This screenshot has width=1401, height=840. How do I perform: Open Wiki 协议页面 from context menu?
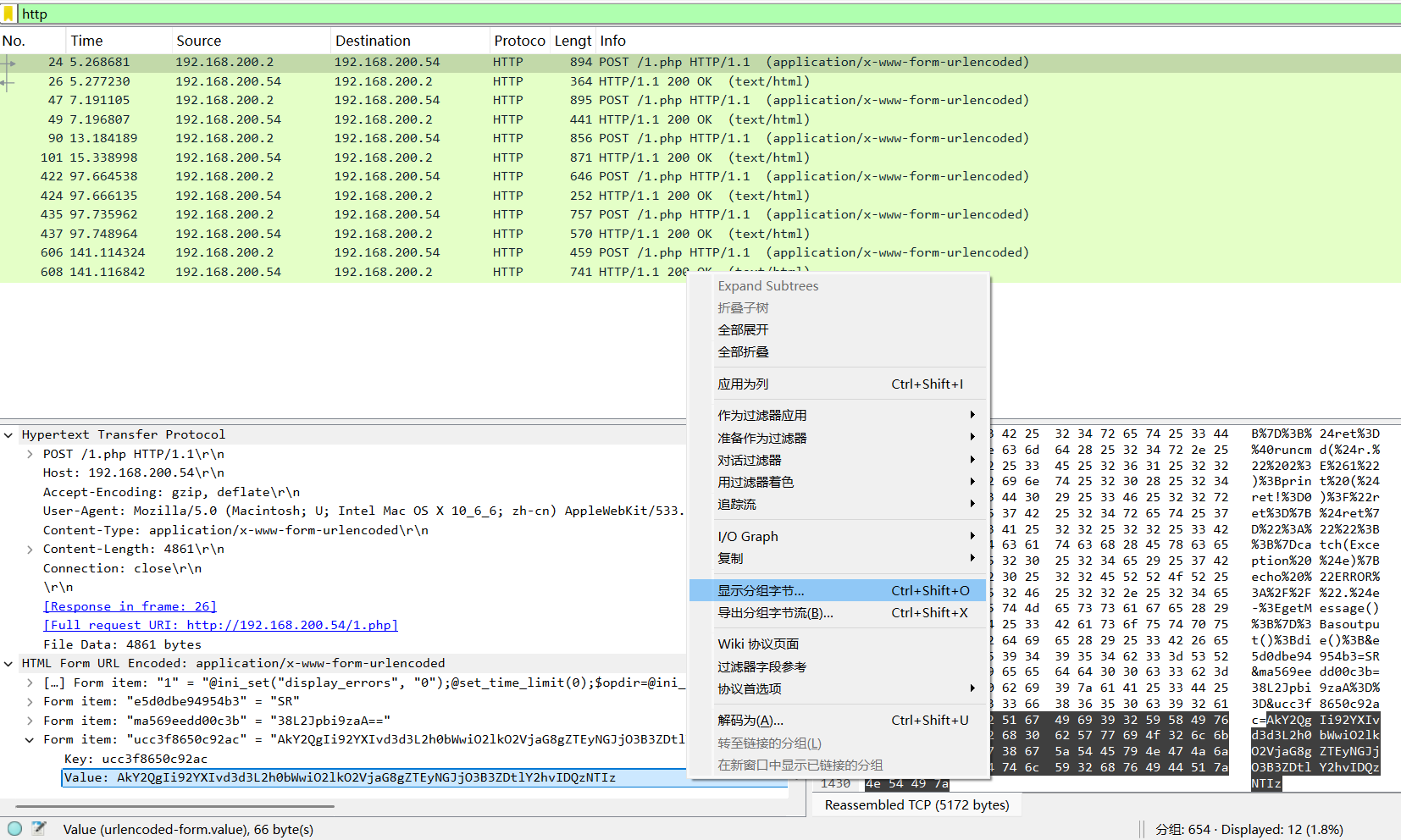(x=839, y=644)
